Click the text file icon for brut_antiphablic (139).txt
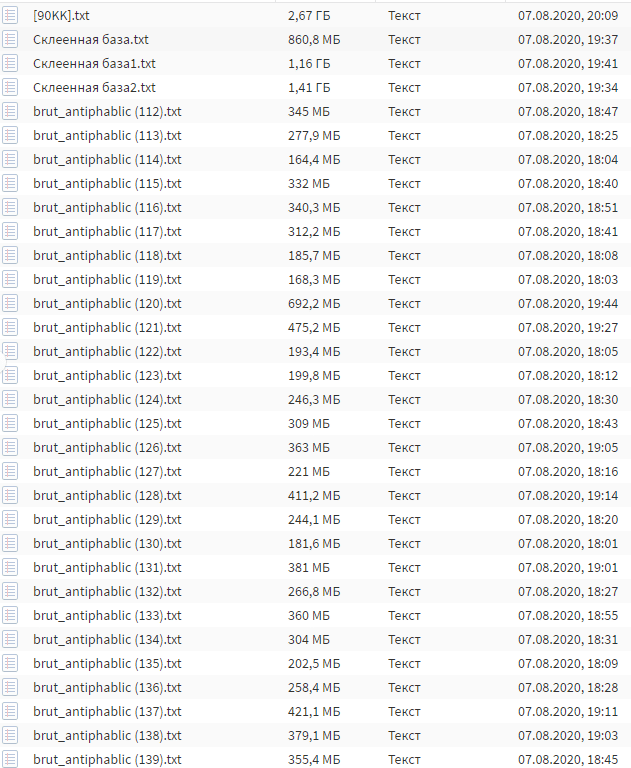The height and width of the screenshot is (768, 631). pyautogui.click(x=10, y=759)
